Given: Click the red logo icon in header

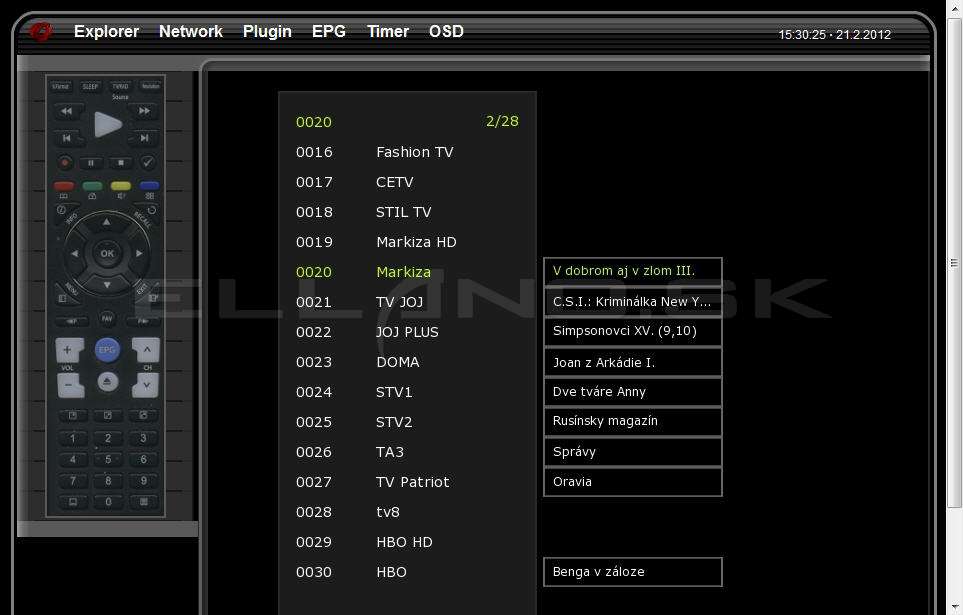Looking at the screenshot, I should pyautogui.click(x=42, y=31).
